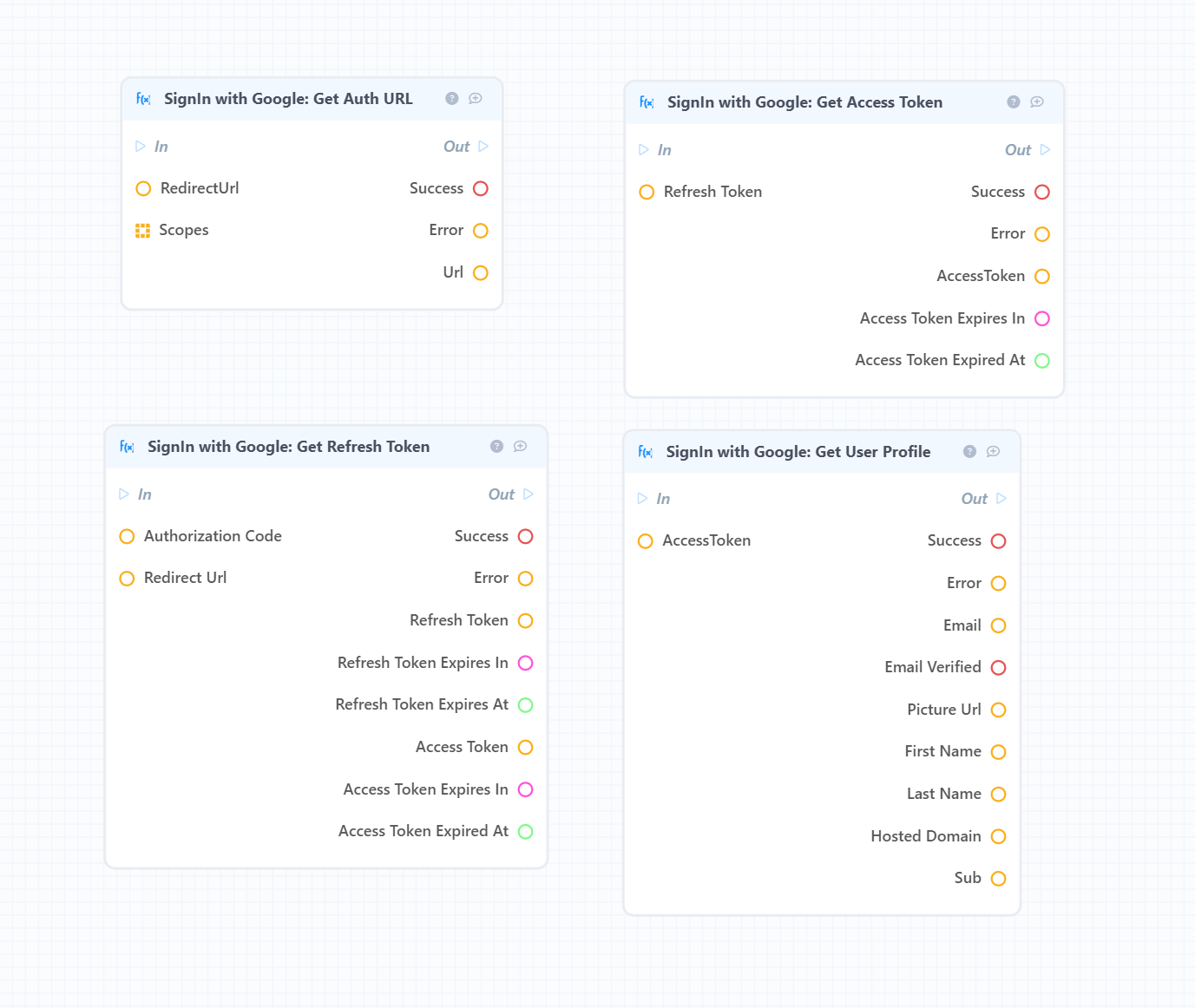Select Access Token Expires In port in Get Access Token
The height and width of the screenshot is (1008, 1195).
coord(1042,318)
